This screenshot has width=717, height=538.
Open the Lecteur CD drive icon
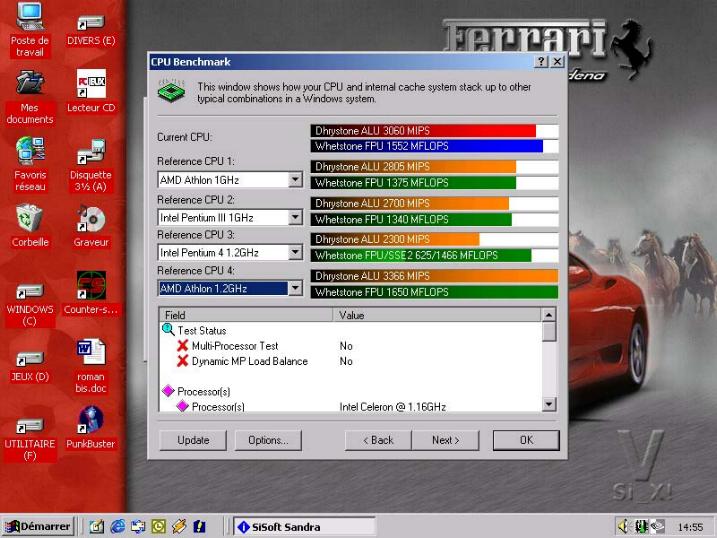click(x=90, y=85)
